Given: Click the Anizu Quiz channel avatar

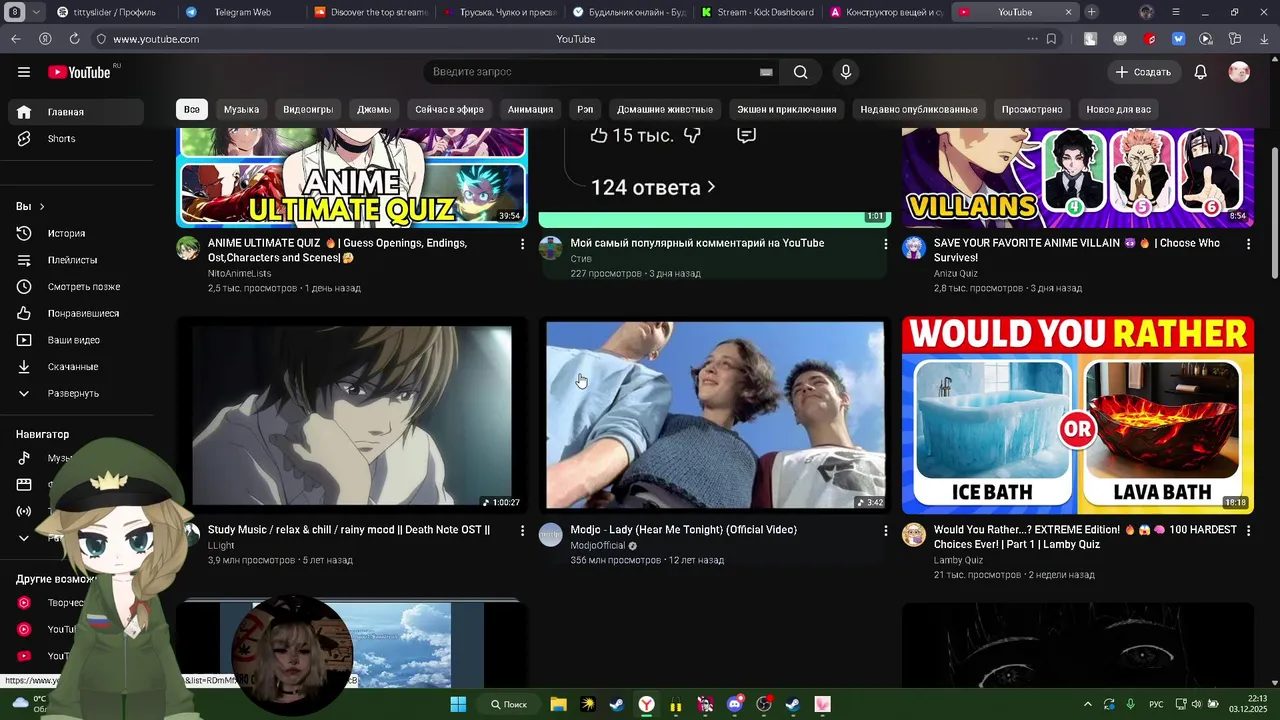Looking at the screenshot, I should coord(914,249).
